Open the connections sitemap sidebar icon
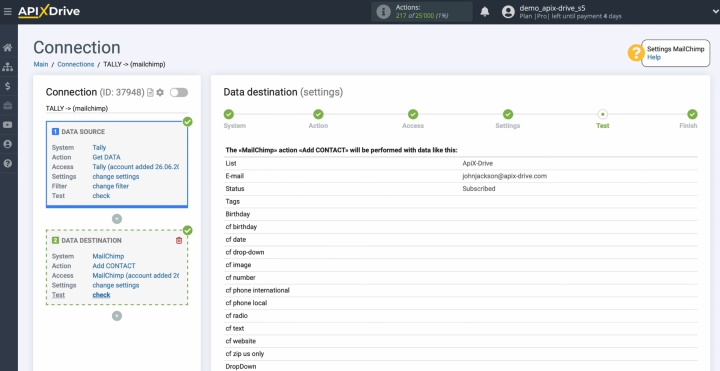720x371 pixels. [x=7, y=67]
